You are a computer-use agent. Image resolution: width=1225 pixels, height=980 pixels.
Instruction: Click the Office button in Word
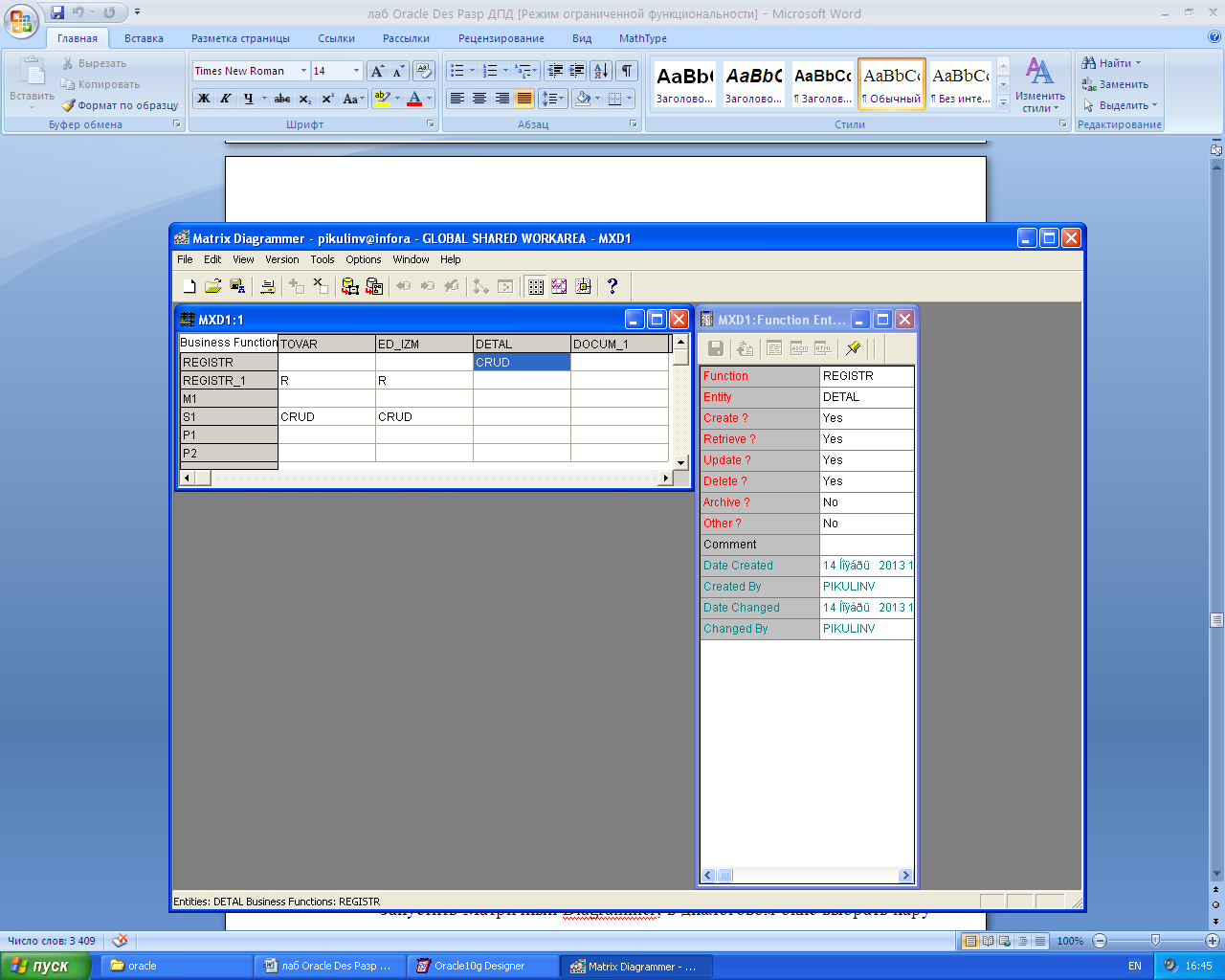pyautogui.click(x=23, y=21)
